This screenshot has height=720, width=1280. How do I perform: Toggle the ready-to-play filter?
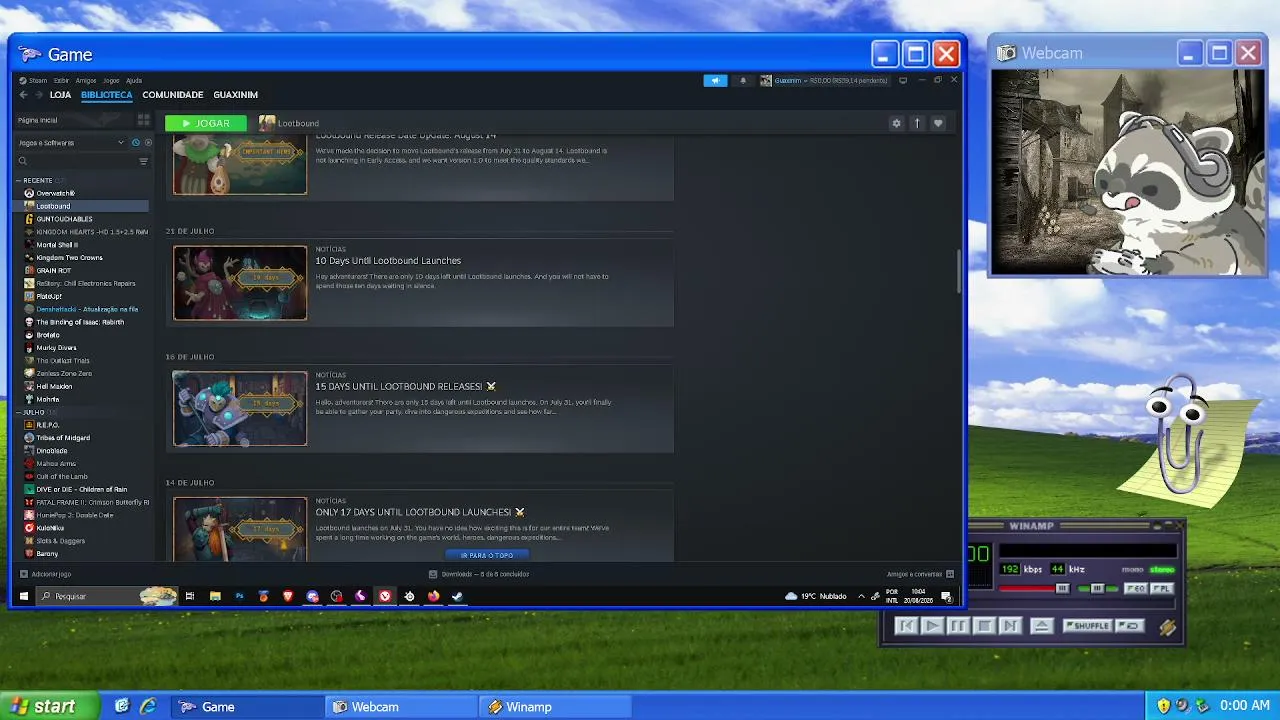tap(148, 143)
